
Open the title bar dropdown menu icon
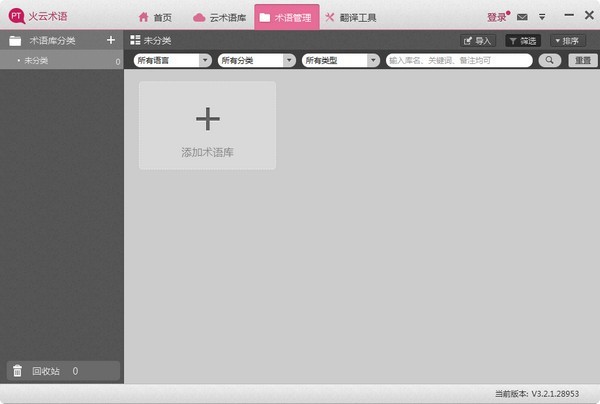[542, 17]
